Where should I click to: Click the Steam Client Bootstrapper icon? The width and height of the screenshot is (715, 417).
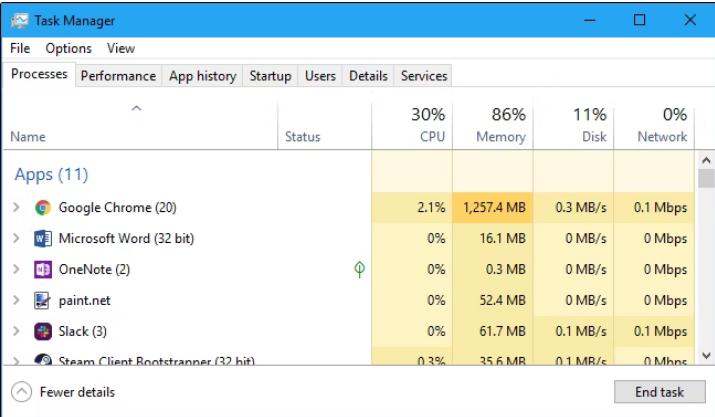pyautogui.click(x=43, y=360)
